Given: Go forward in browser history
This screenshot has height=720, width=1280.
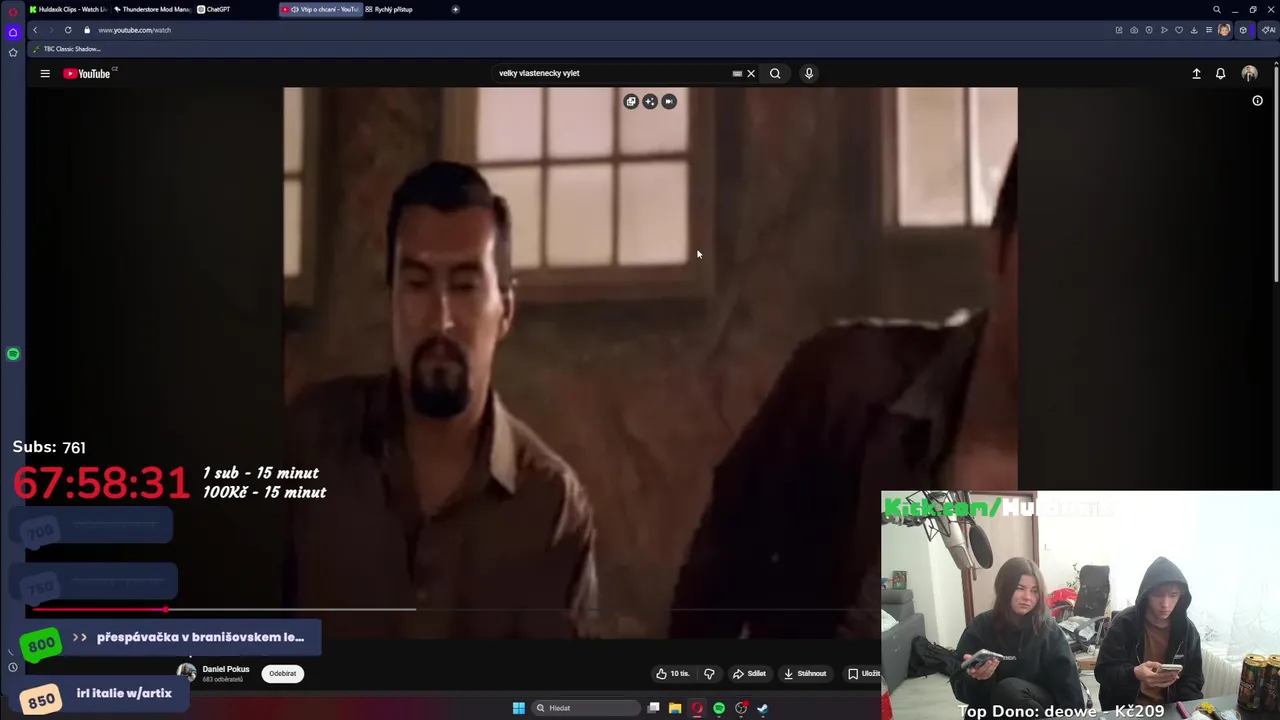Looking at the screenshot, I should [x=51, y=30].
